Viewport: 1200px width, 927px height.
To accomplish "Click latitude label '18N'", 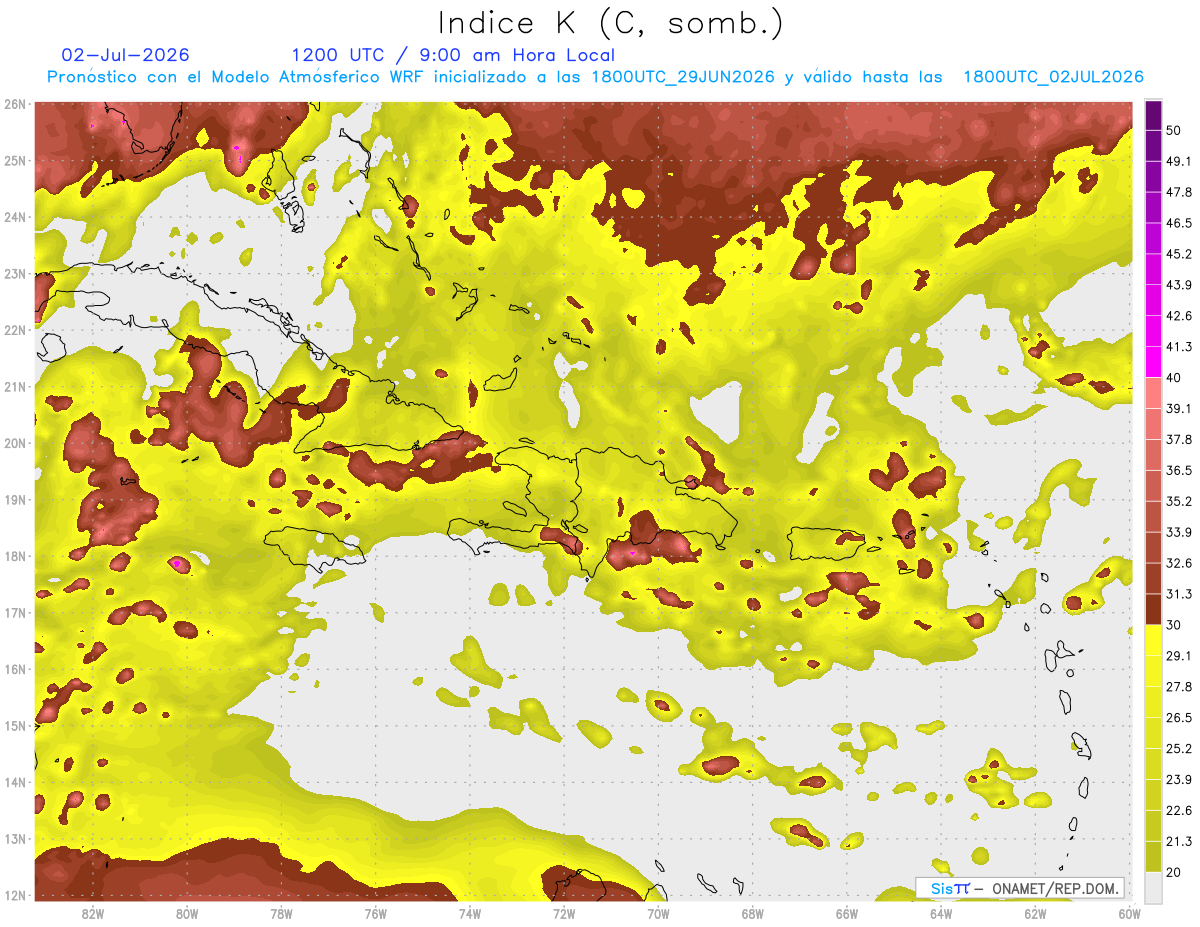I will pos(14,556).
